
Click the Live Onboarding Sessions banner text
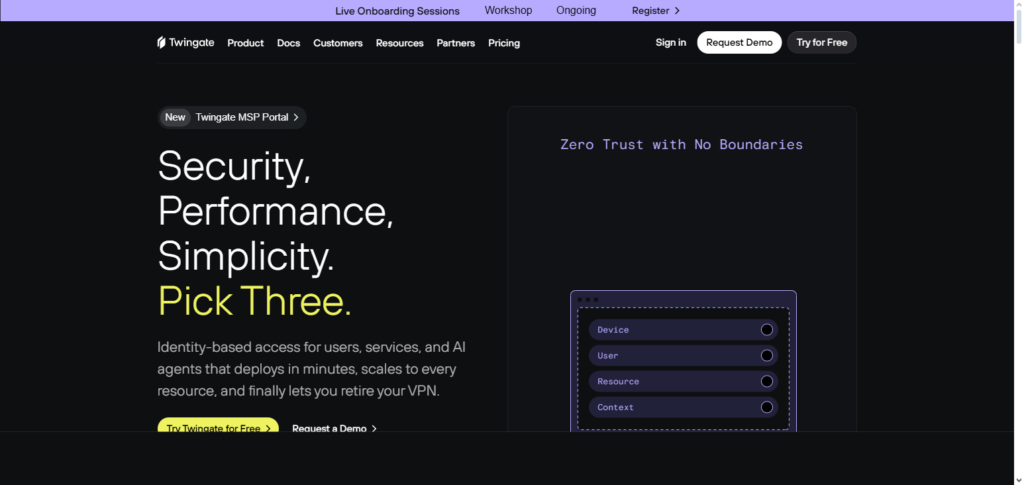click(x=397, y=11)
